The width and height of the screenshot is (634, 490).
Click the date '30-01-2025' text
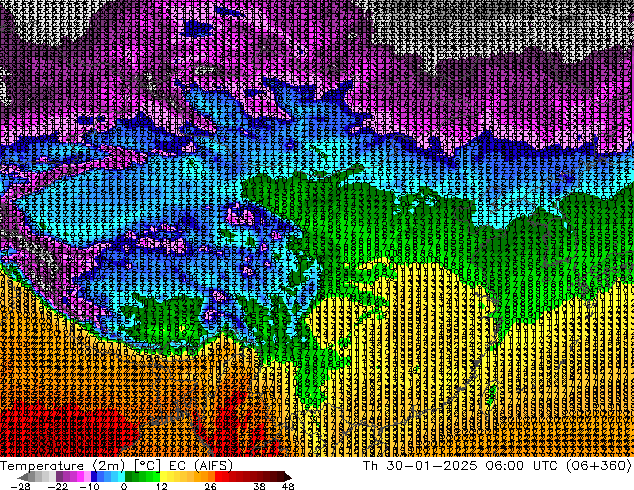click(x=432, y=466)
